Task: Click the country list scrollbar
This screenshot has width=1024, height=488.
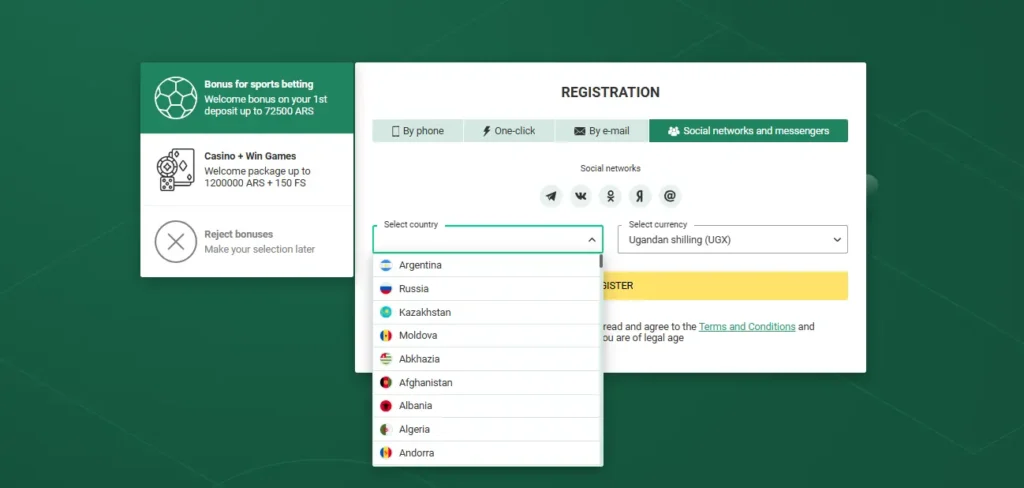Action: click(x=601, y=261)
